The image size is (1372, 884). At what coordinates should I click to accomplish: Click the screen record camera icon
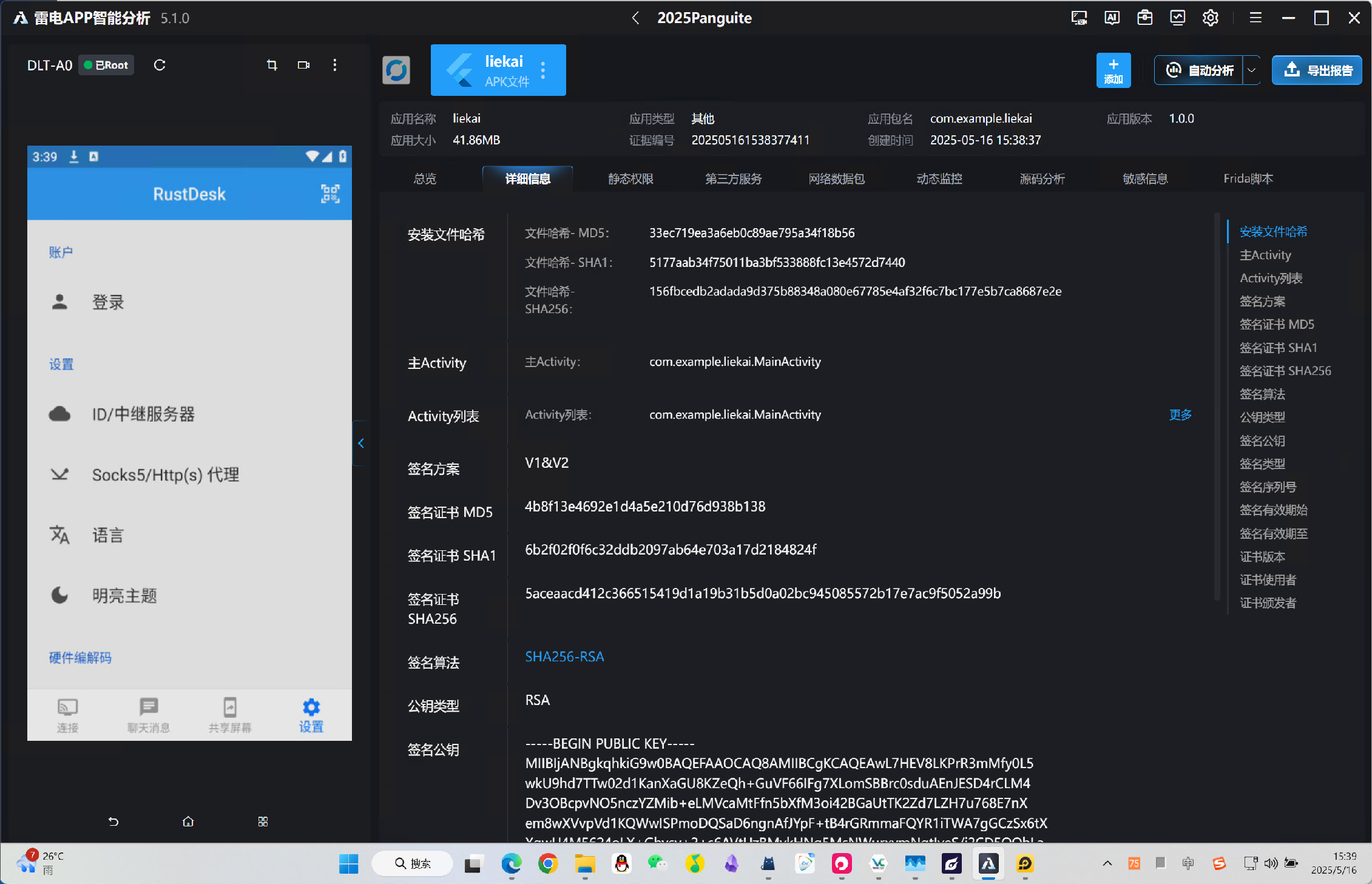coord(303,65)
